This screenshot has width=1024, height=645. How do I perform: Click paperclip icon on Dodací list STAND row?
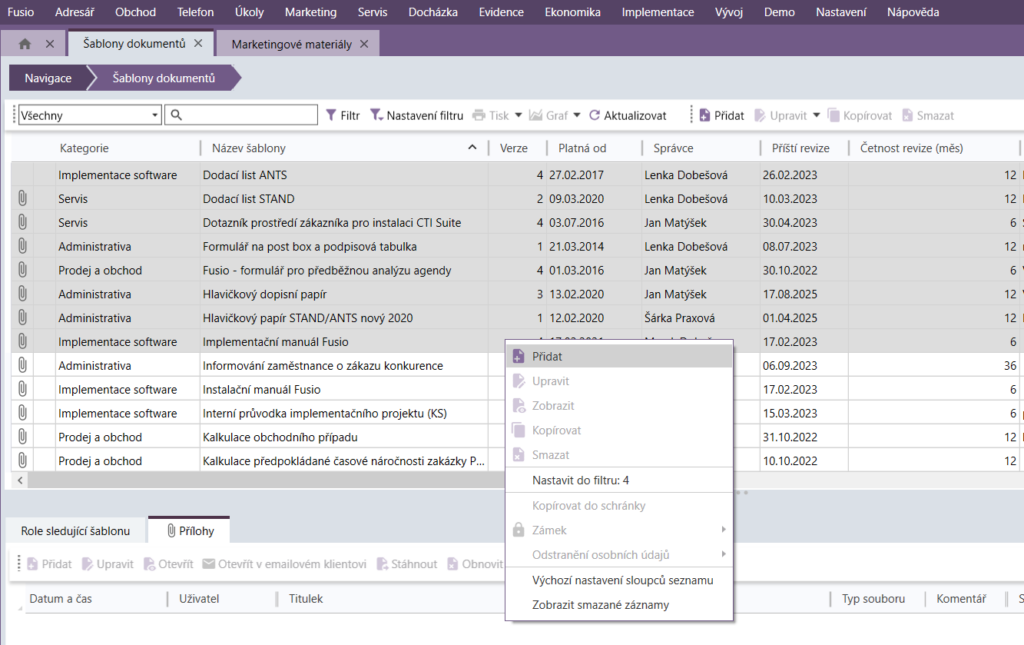tap(21, 199)
